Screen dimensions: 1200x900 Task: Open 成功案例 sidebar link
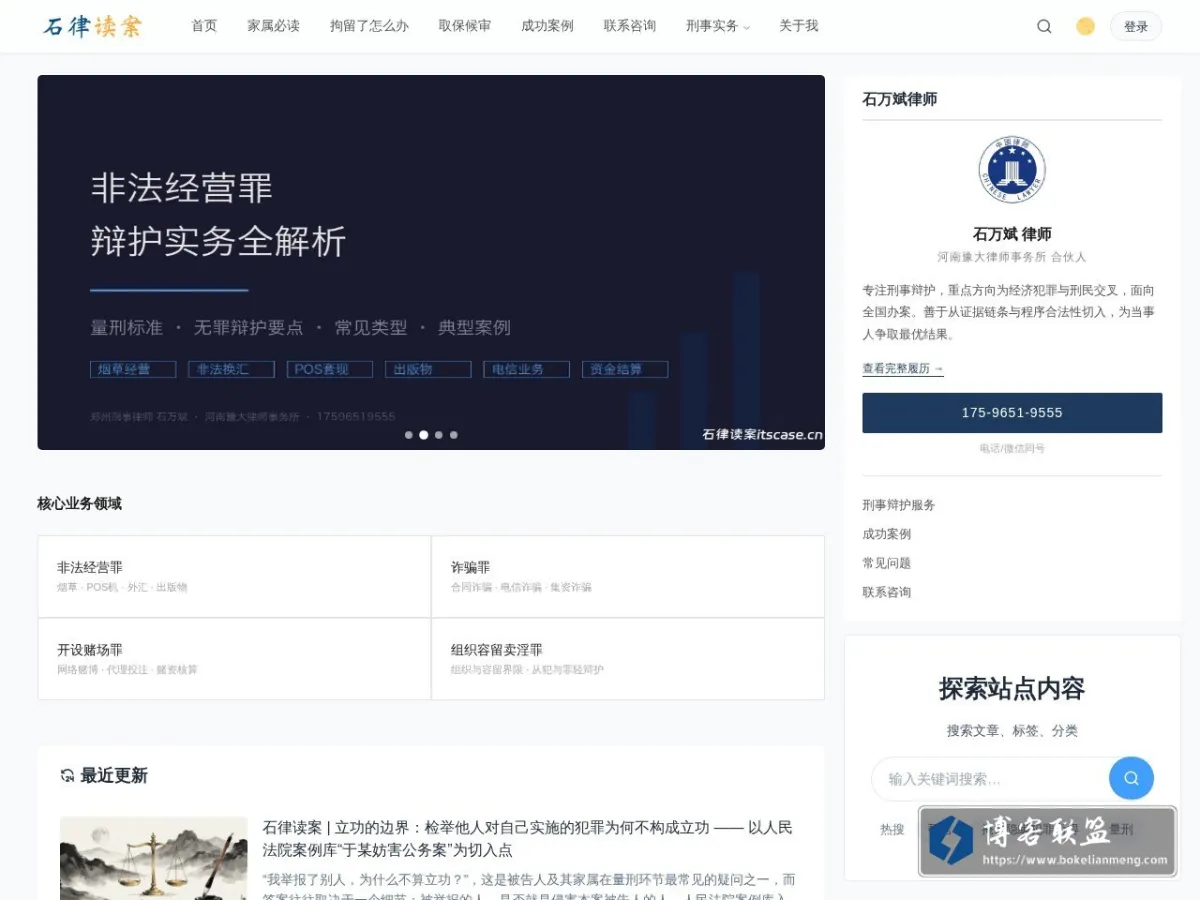tap(887, 534)
